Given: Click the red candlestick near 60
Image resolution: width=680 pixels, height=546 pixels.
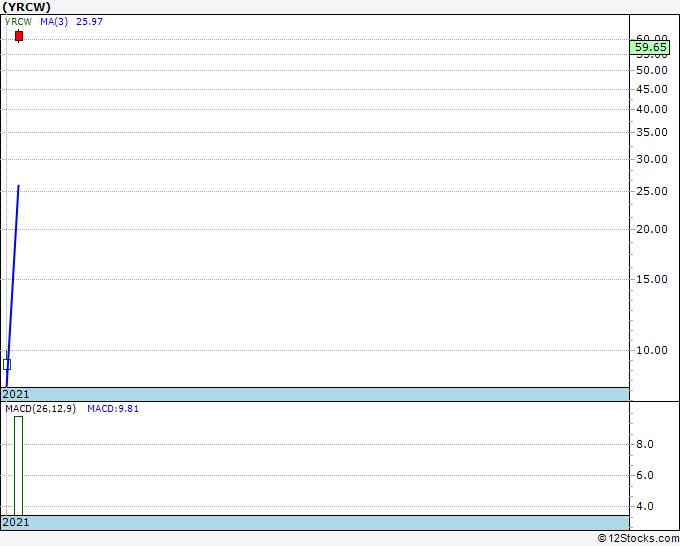Looking at the screenshot, I should tap(19, 36).
